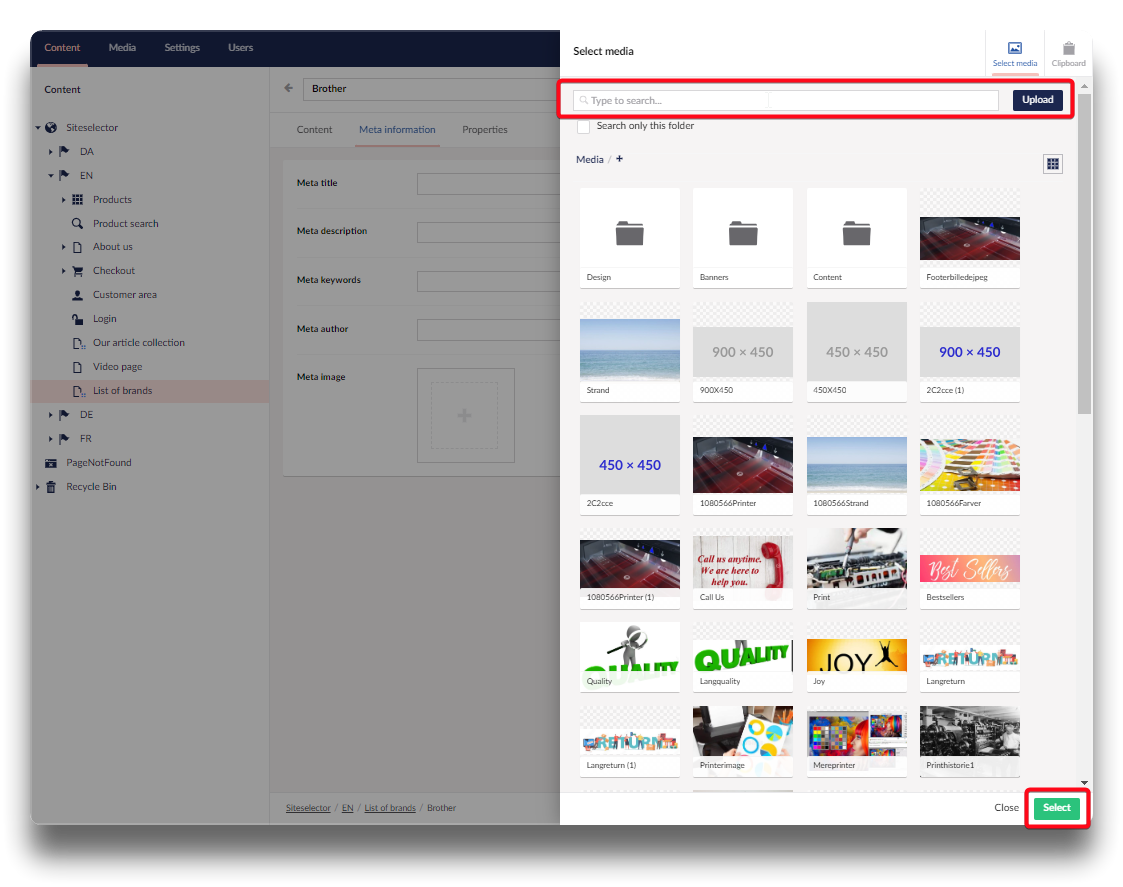This screenshot has height=887, width=1123.
Task: Switch to the Media top tab
Action: click(122, 47)
